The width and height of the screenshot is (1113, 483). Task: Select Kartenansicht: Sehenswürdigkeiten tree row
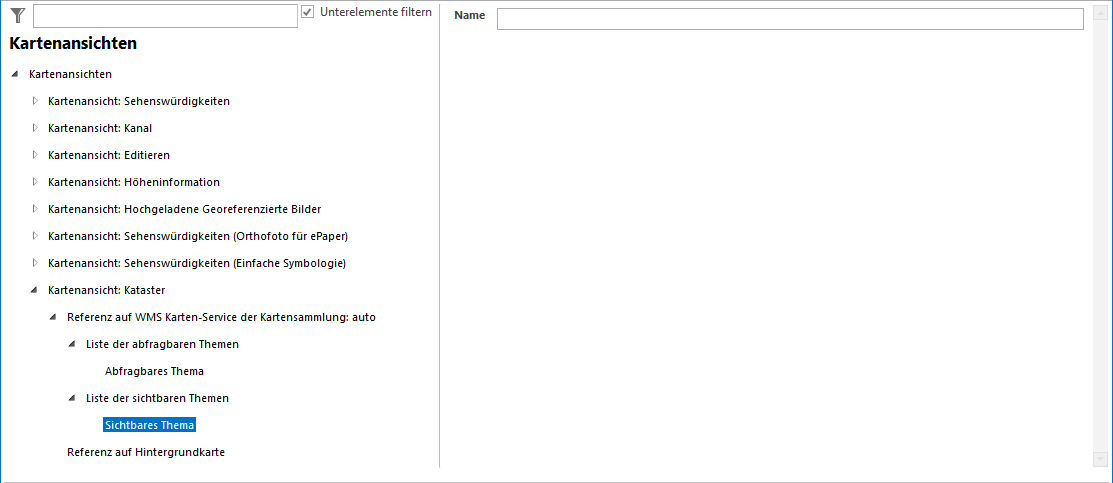coord(139,101)
